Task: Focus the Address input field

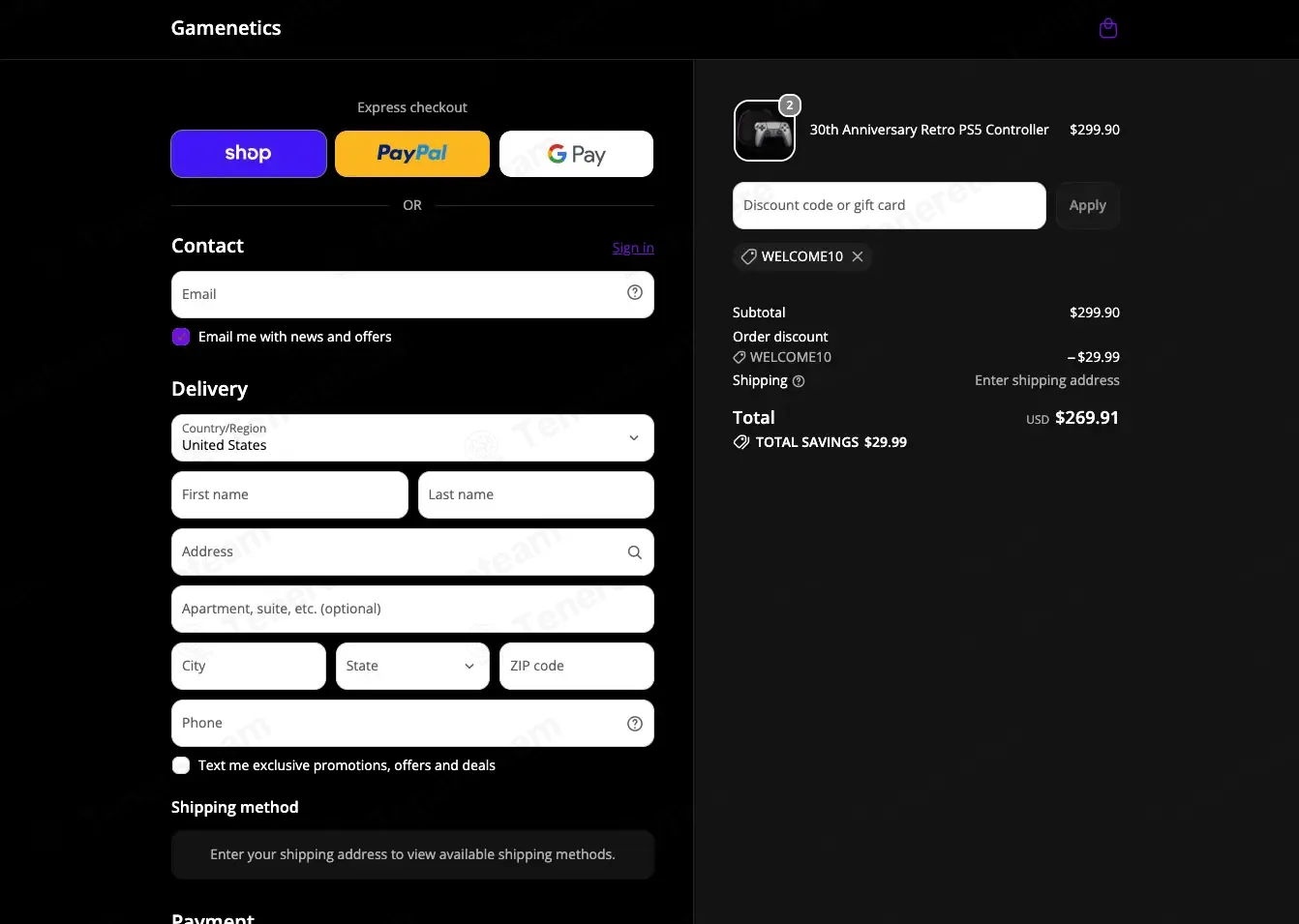Action: click(412, 552)
